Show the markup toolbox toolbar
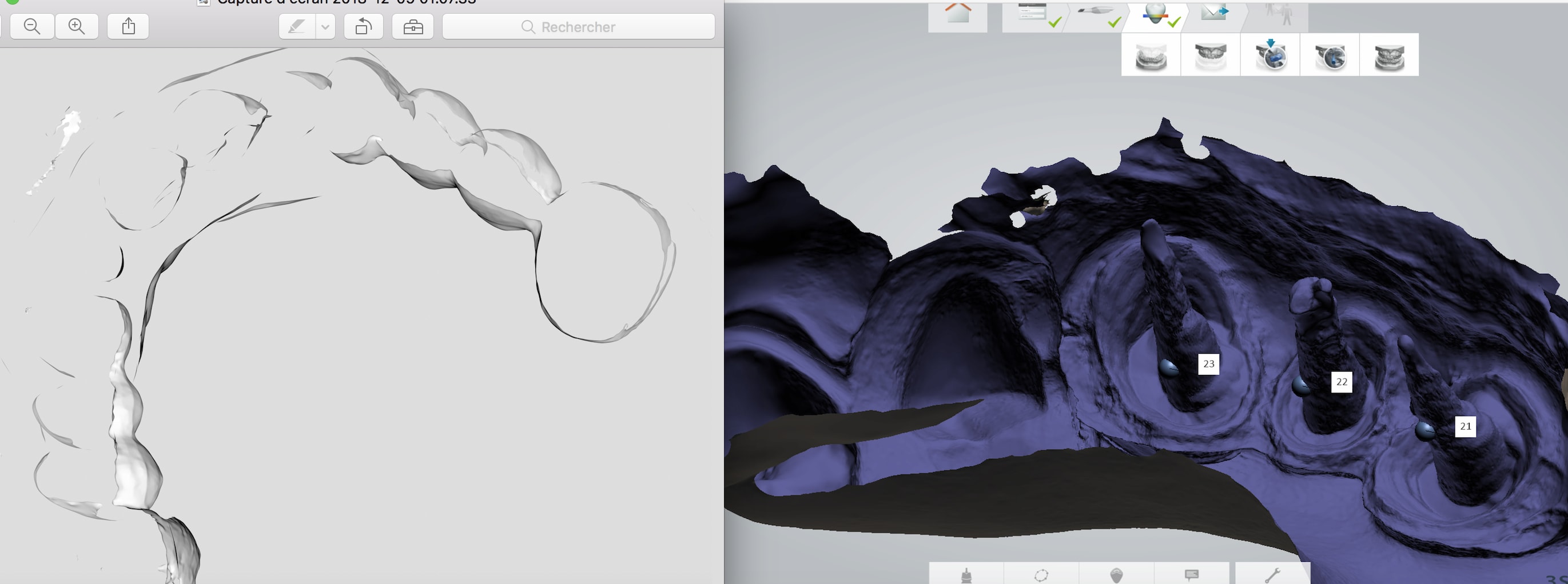This screenshot has width=1568, height=584. (413, 27)
